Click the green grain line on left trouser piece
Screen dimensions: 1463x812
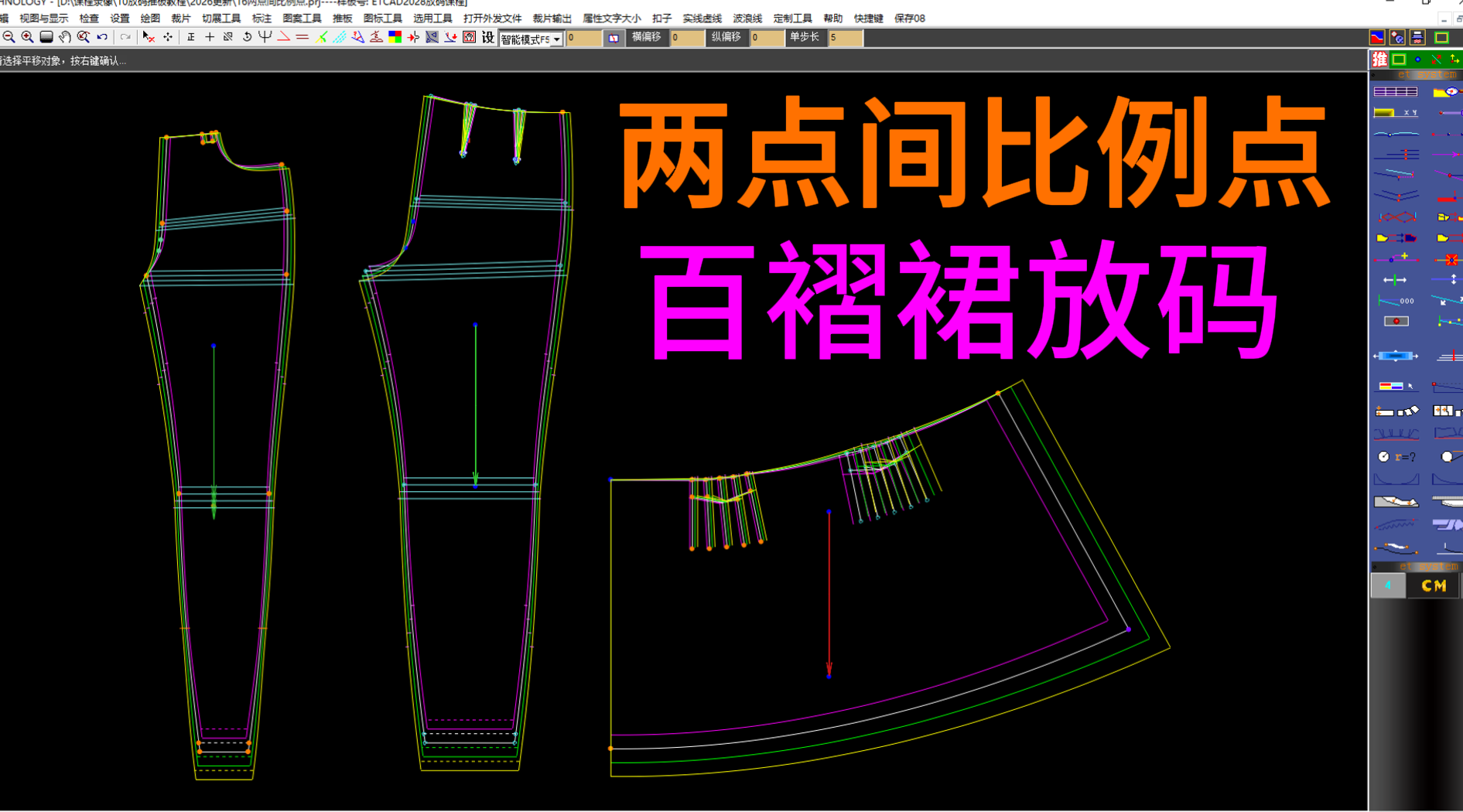214,431
